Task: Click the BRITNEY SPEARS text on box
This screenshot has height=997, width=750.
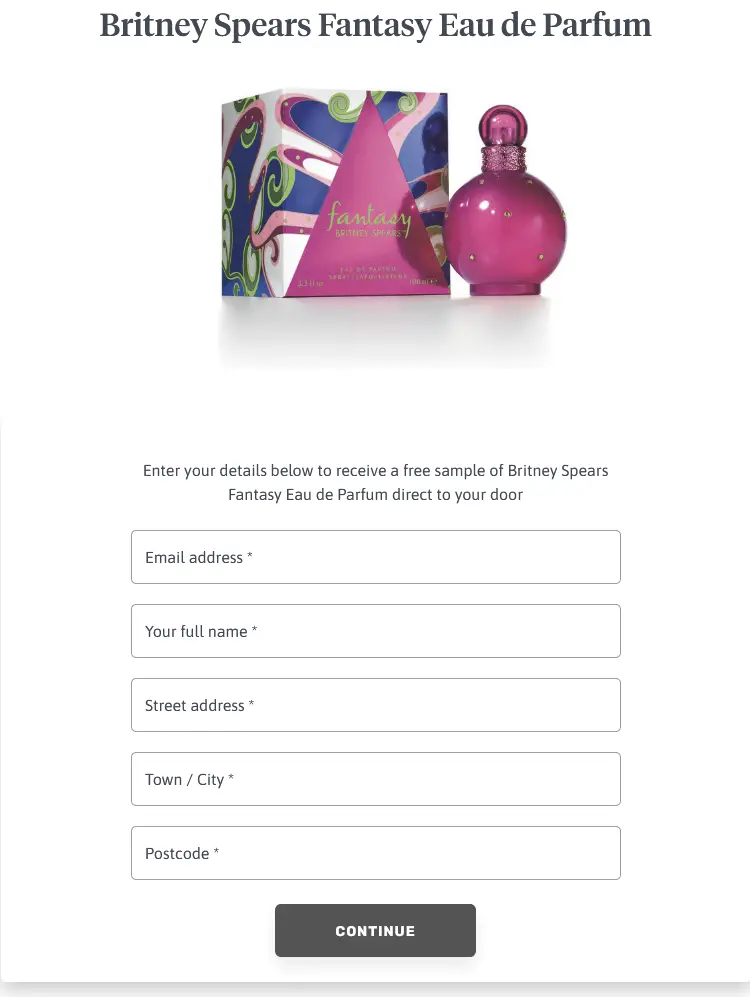Action: coord(369,233)
